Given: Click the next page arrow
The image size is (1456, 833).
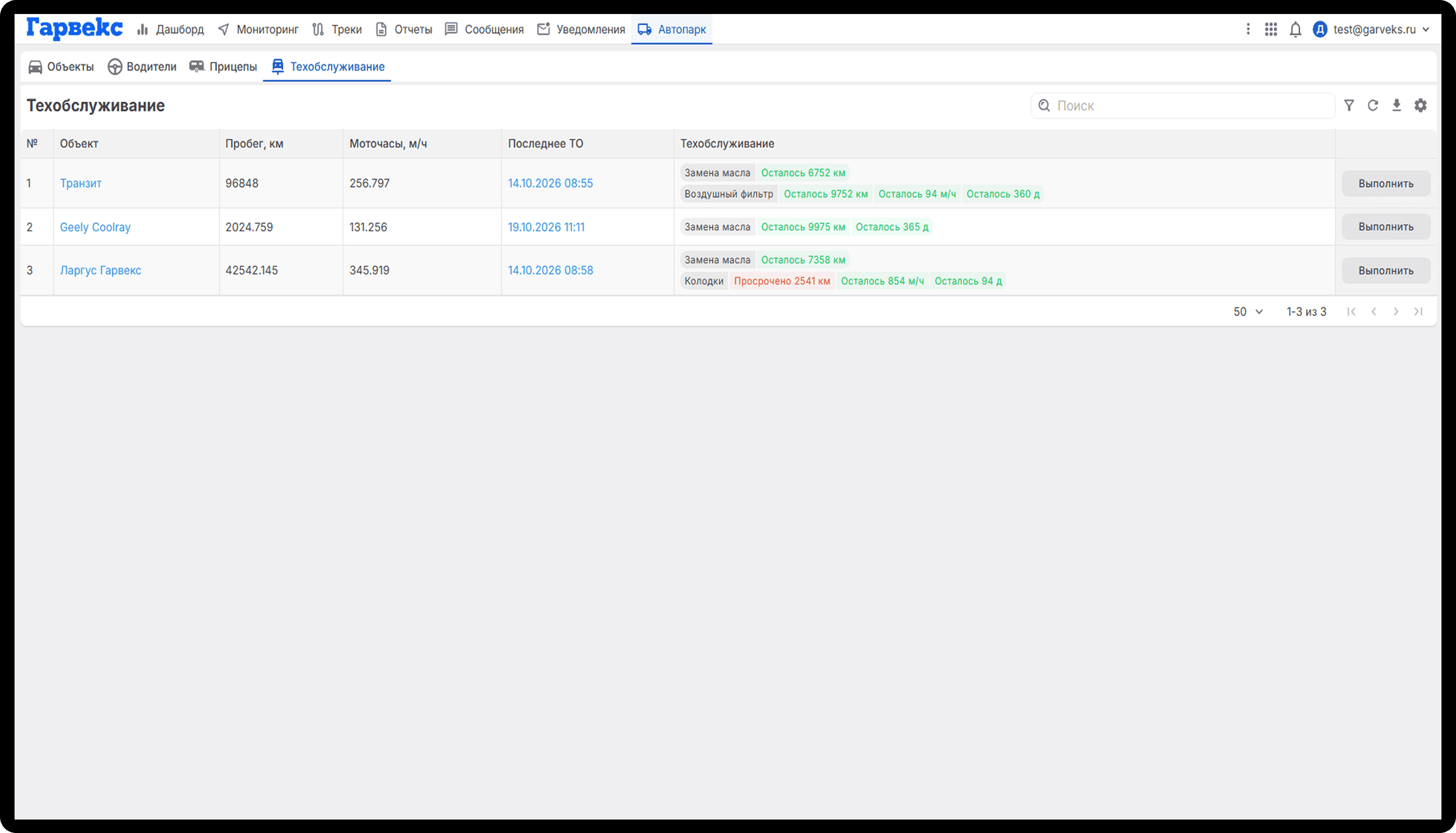Looking at the screenshot, I should point(1396,312).
